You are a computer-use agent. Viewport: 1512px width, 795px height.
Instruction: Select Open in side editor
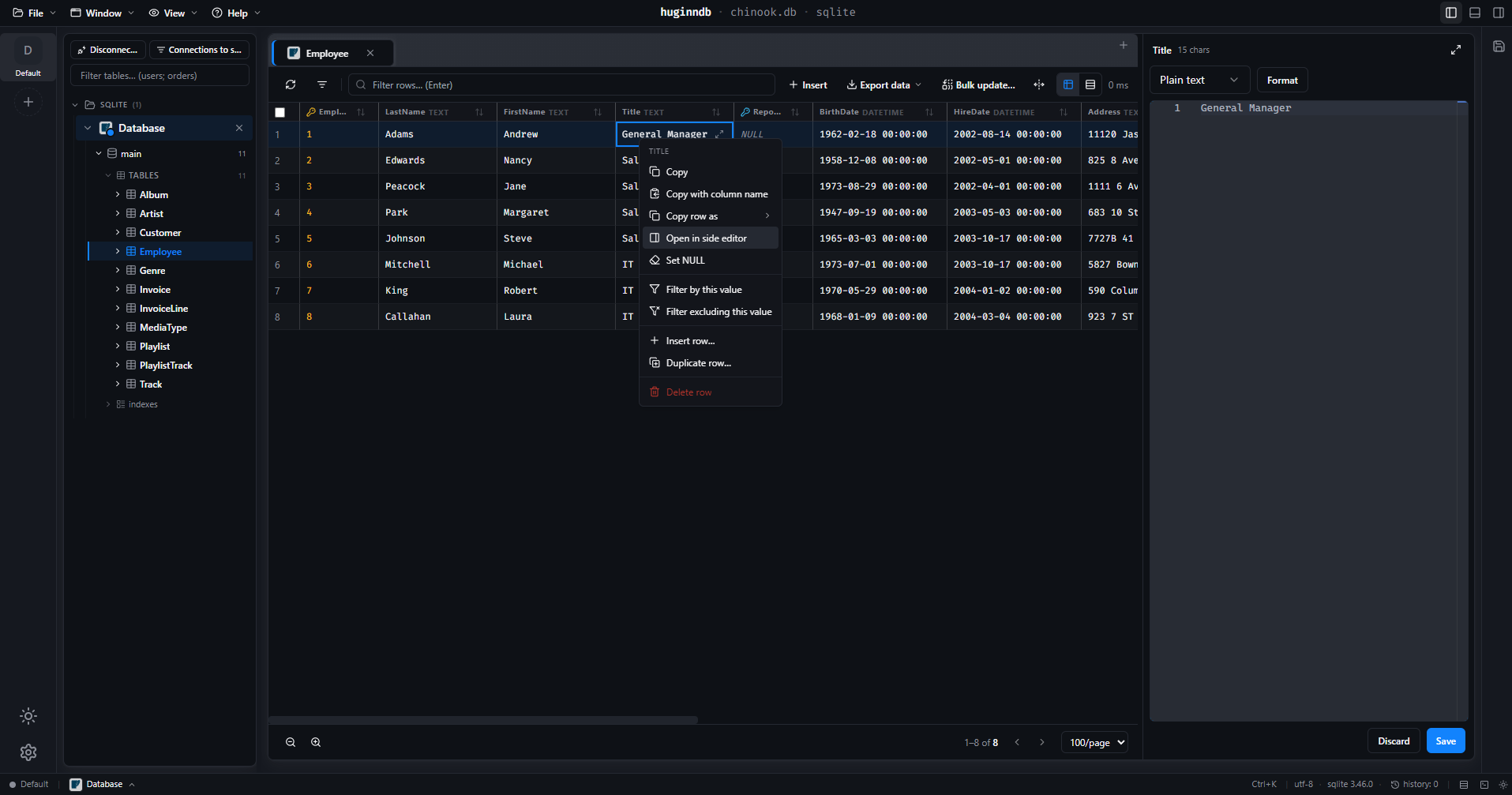710,238
